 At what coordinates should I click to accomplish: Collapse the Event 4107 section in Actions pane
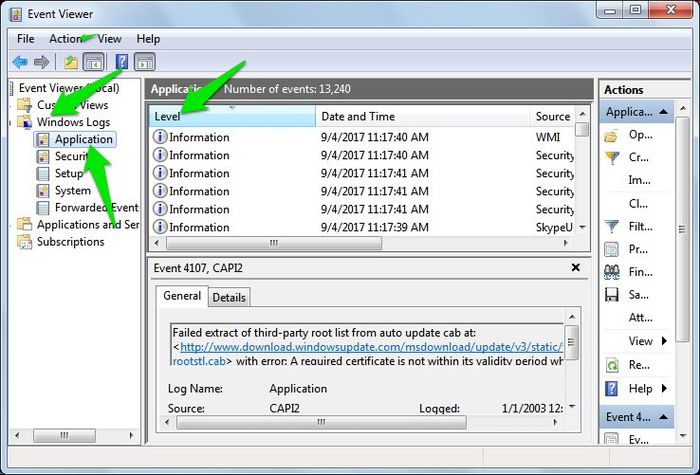[x=663, y=417]
